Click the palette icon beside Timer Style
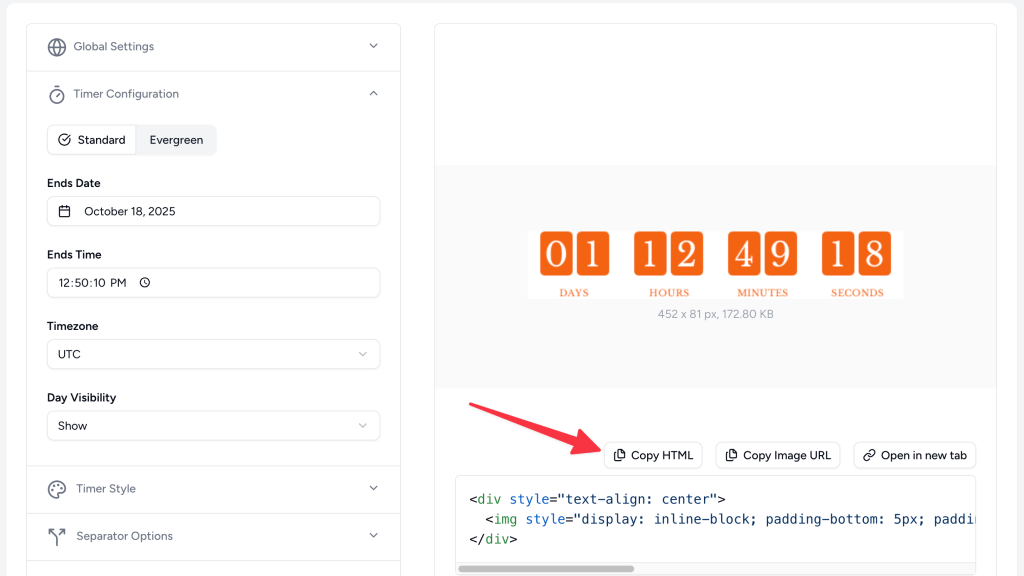The height and width of the screenshot is (576, 1024). pos(57,488)
